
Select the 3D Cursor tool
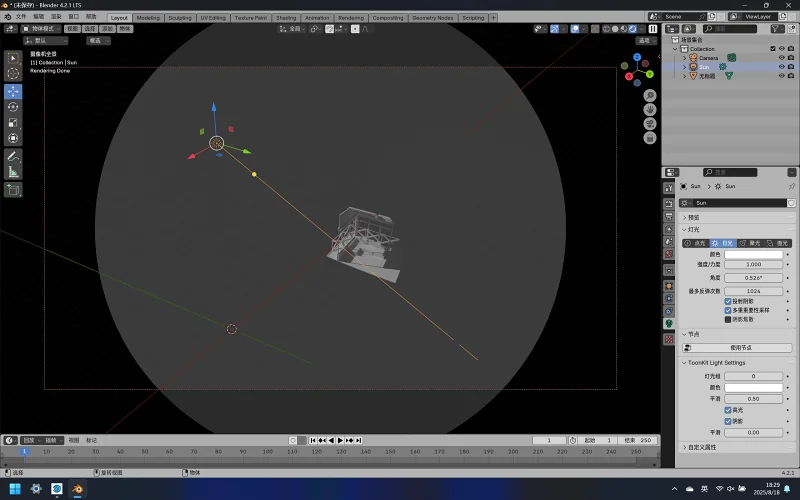point(13,74)
